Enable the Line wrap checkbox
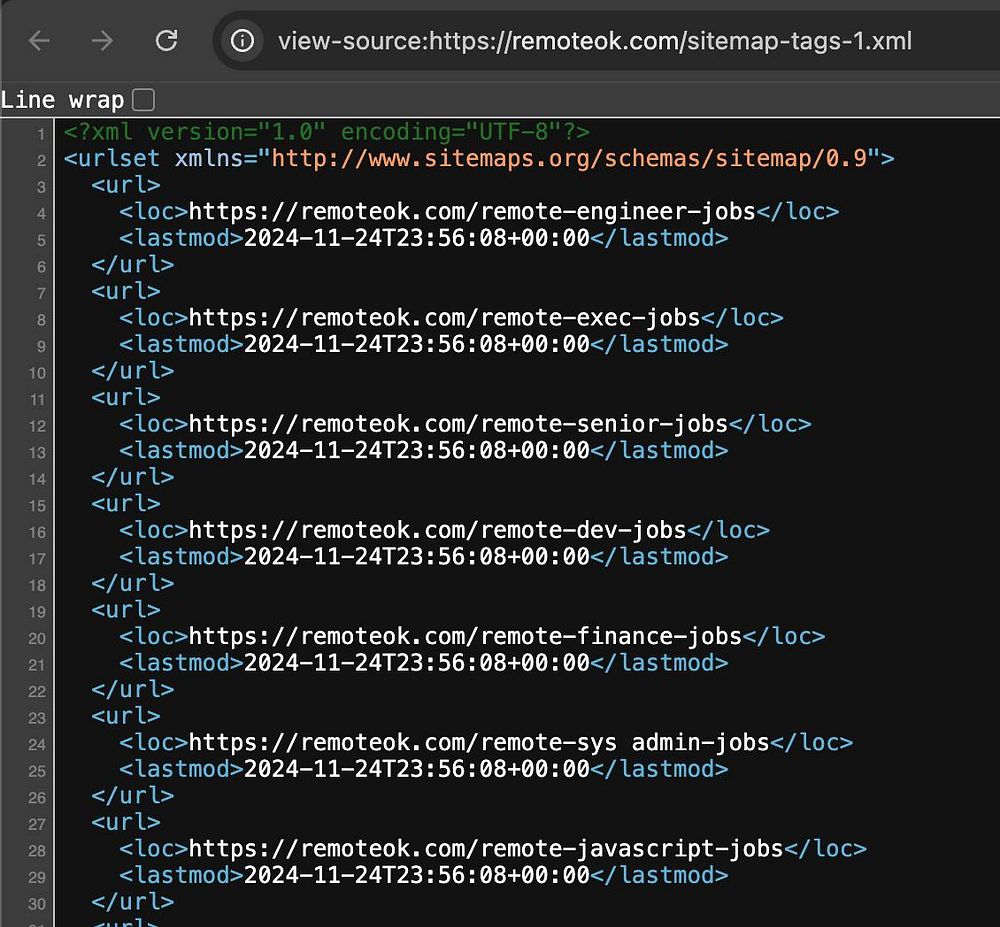Screen dimensions: 1000x927 [x=144, y=100]
